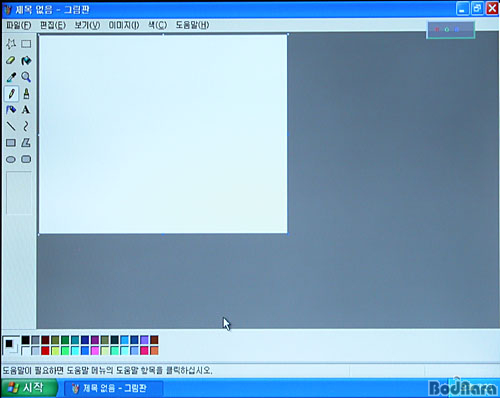Activate the Text tool
Image resolution: width=500 pixels, height=398 pixels.
(x=26, y=110)
